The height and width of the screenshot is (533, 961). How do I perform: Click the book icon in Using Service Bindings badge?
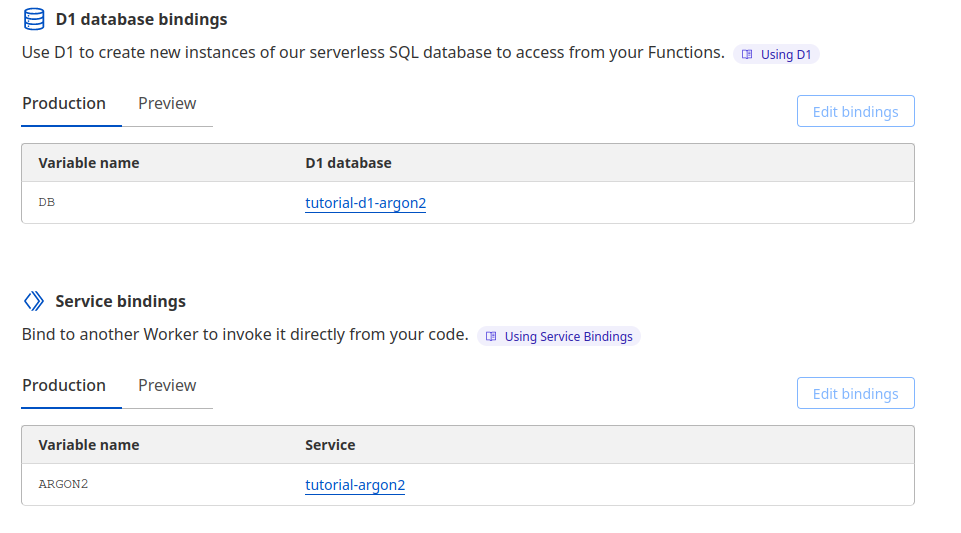pyautogui.click(x=491, y=336)
